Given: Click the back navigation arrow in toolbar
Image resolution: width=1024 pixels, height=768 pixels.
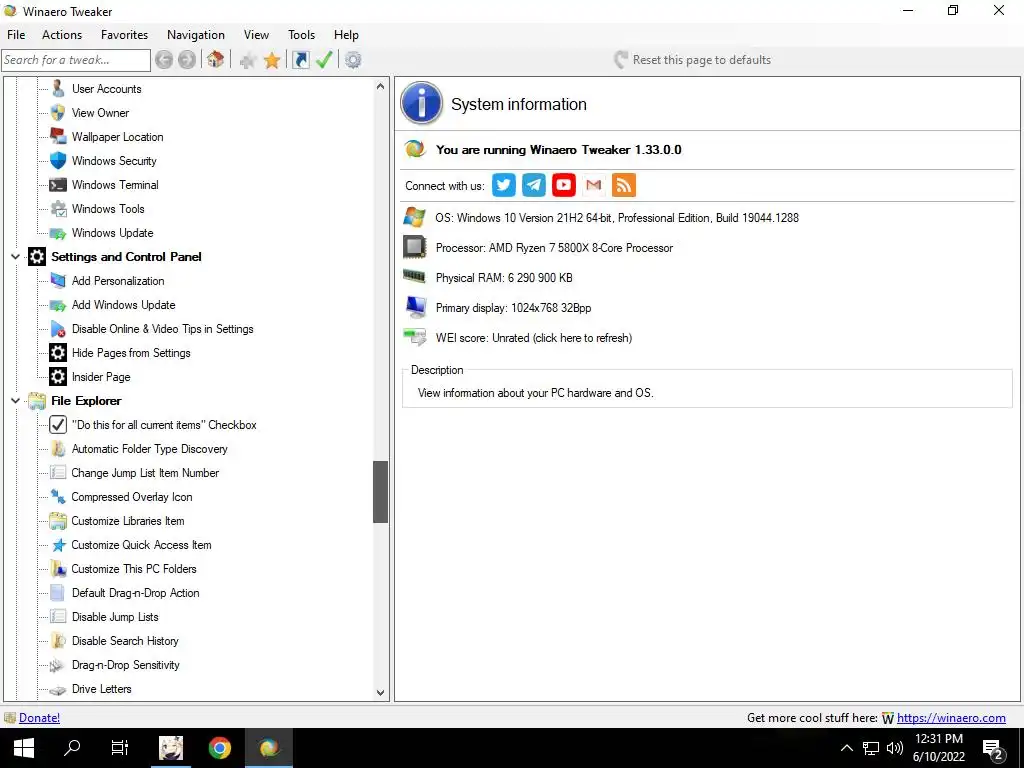Looking at the screenshot, I should point(164,60).
